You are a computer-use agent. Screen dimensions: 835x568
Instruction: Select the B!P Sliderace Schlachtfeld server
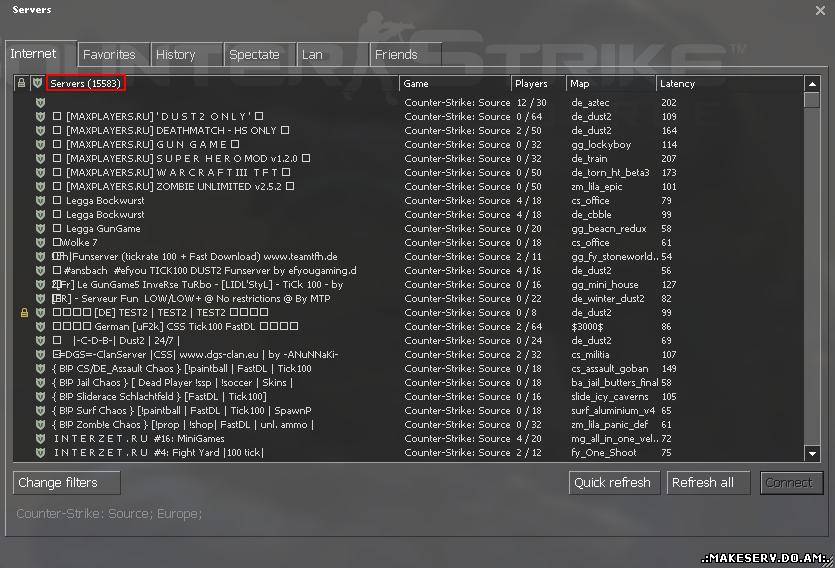click(x=409, y=397)
